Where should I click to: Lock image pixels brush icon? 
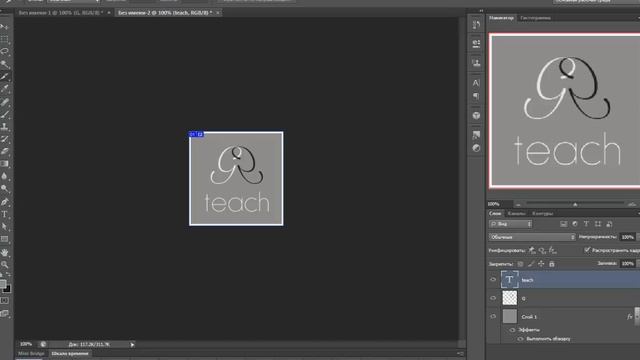tap(531, 264)
